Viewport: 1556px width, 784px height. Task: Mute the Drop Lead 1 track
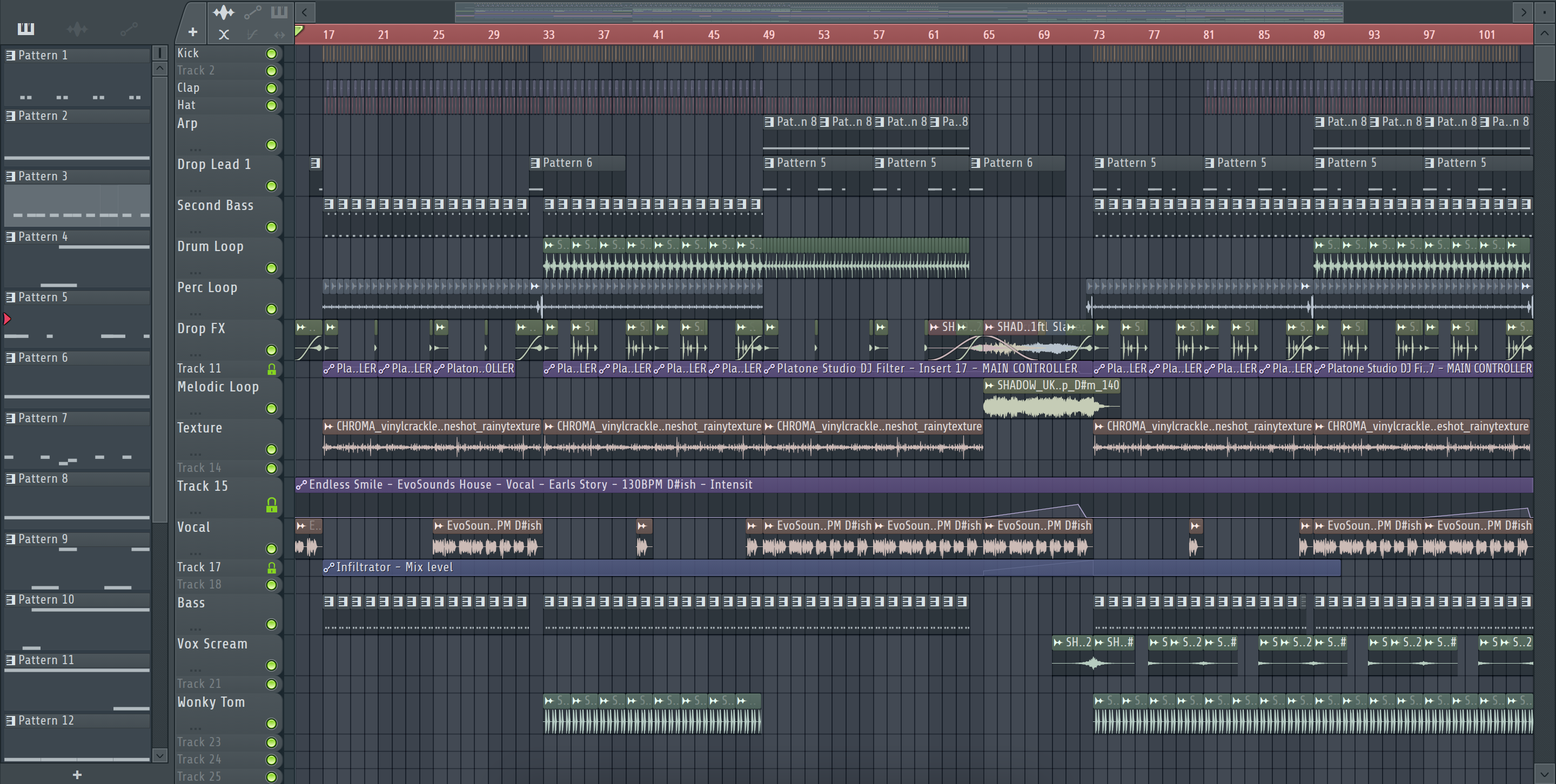pyautogui.click(x=271, y=186)
